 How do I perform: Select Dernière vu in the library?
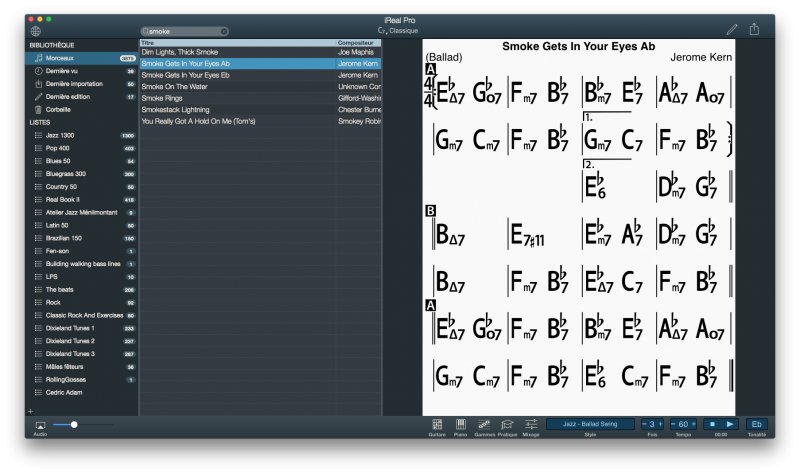82,71
